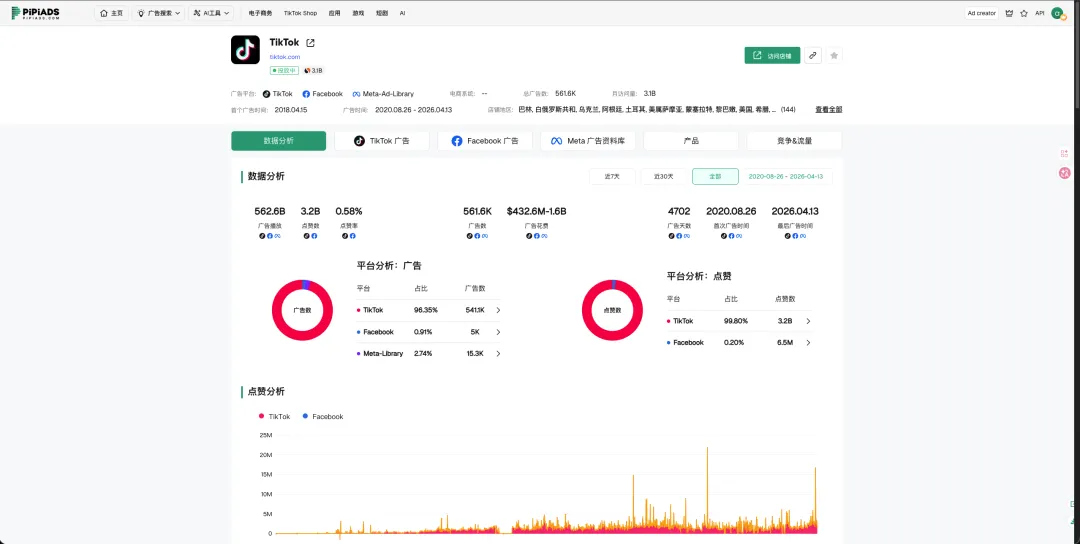Viewport: 1080px width, 544px height.
Task: Toggle Facebook legend in 点赞分析 chart
Action: 322,417
